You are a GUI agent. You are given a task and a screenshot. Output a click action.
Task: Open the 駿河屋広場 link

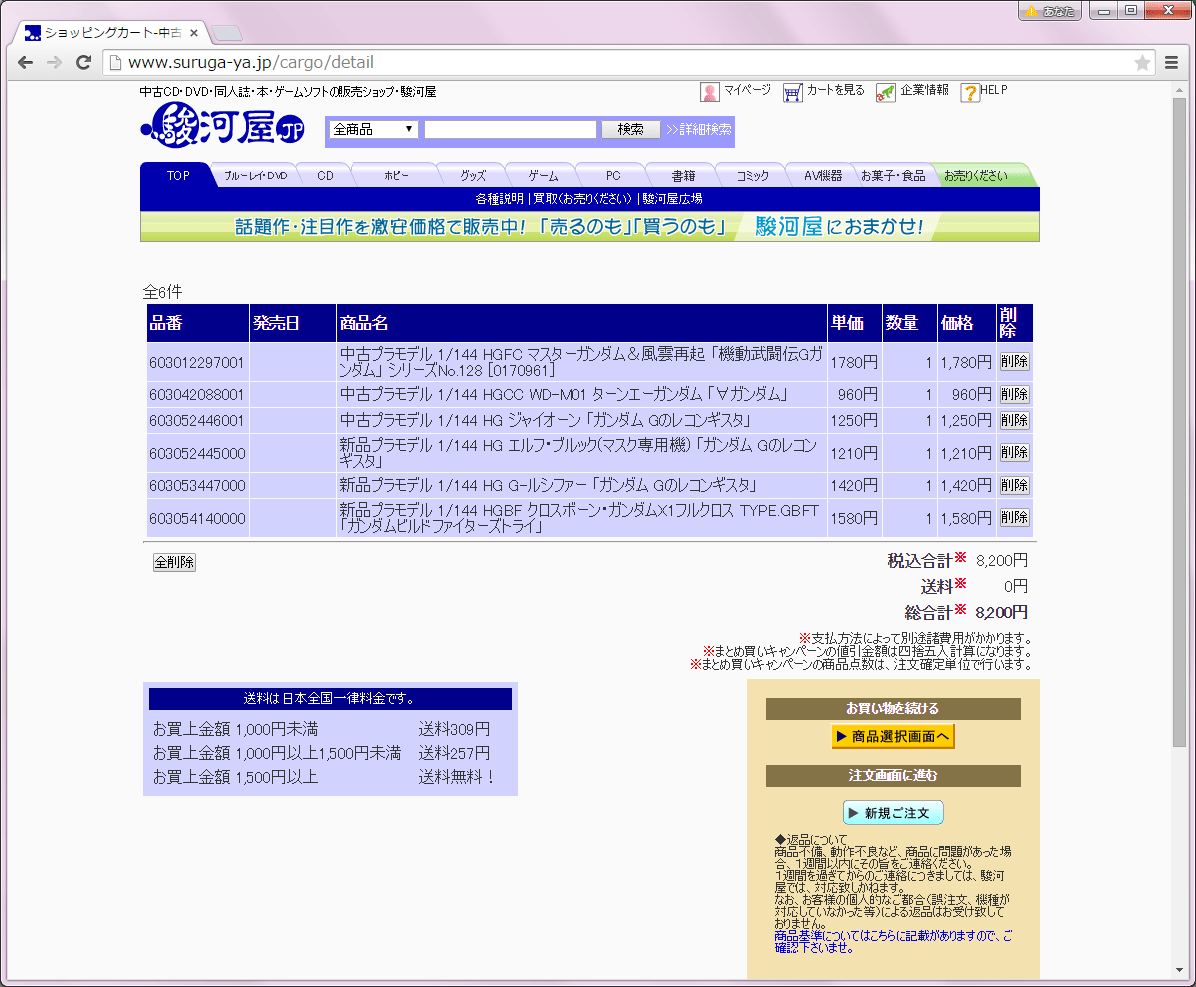coord(673,199)
